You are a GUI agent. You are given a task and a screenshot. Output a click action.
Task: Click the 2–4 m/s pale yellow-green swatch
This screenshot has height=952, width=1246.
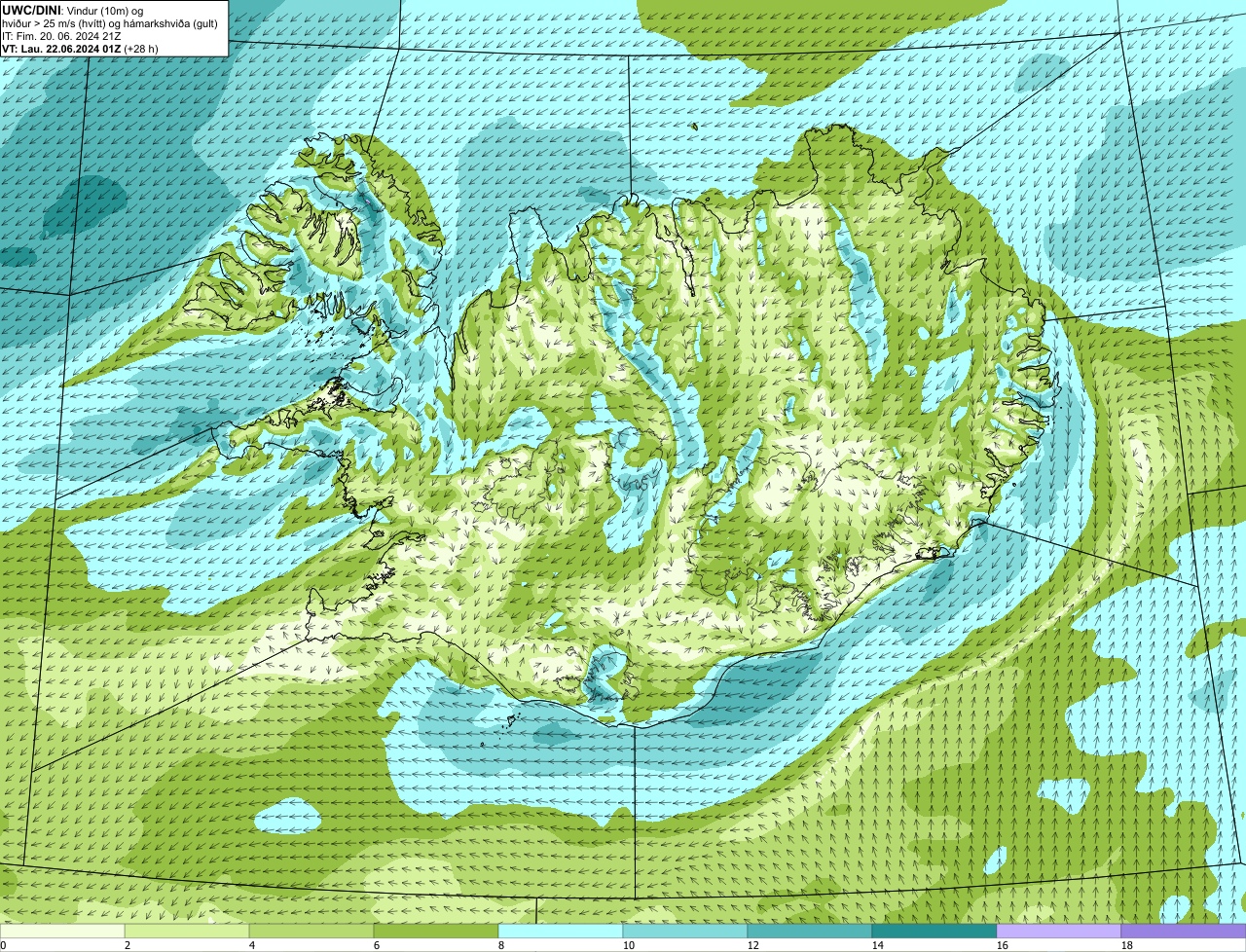click(x=187, y=931)
